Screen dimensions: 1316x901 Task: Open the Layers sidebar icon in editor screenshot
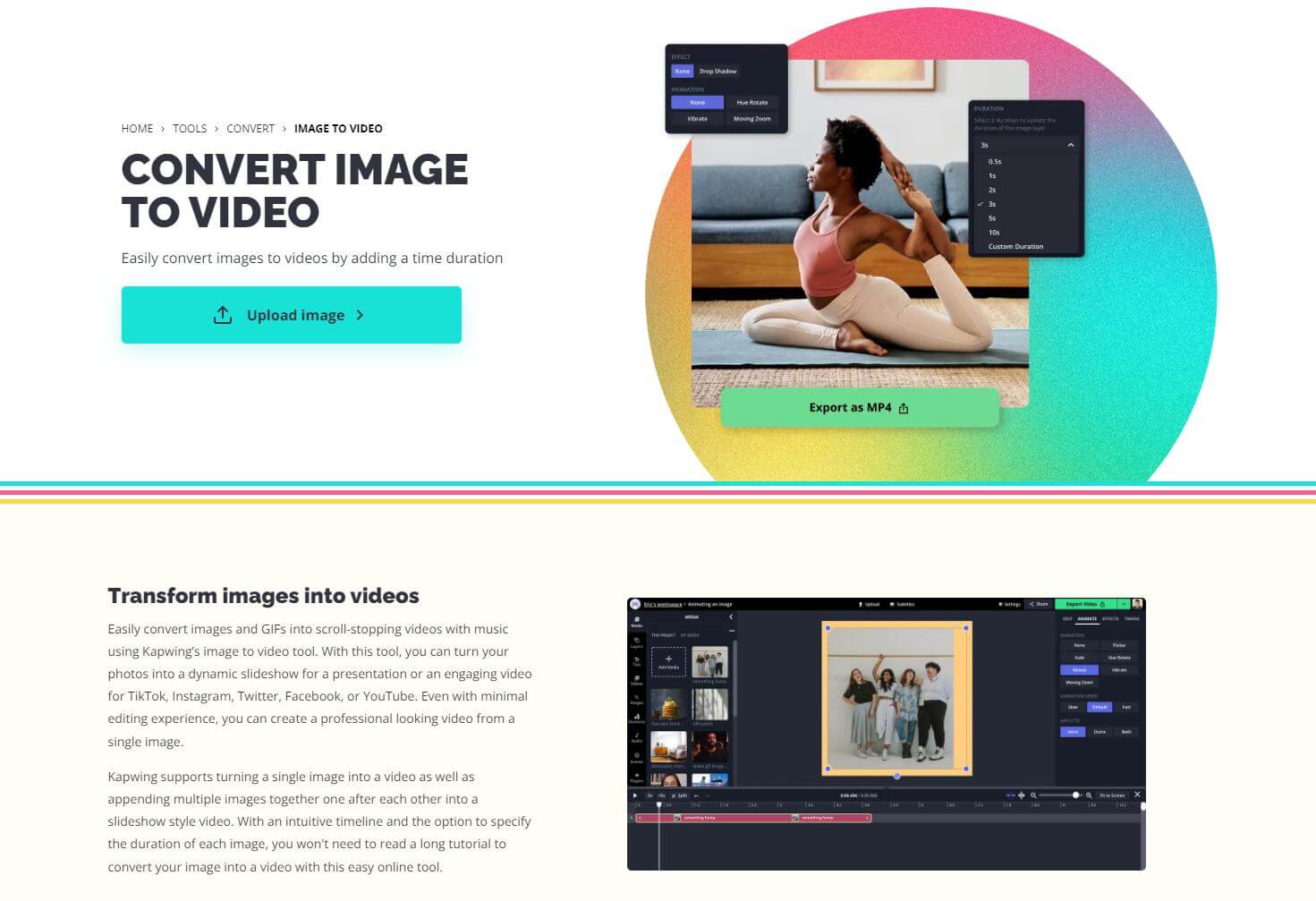[x=636, y=642]
